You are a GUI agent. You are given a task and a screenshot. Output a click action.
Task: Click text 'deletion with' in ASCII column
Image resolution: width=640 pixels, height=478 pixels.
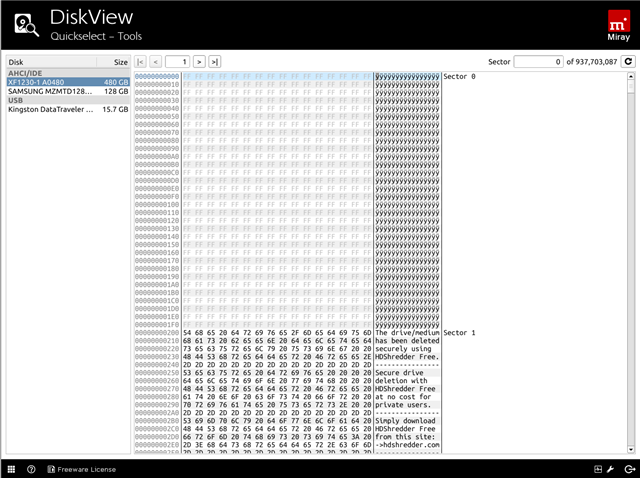[401, 380]
